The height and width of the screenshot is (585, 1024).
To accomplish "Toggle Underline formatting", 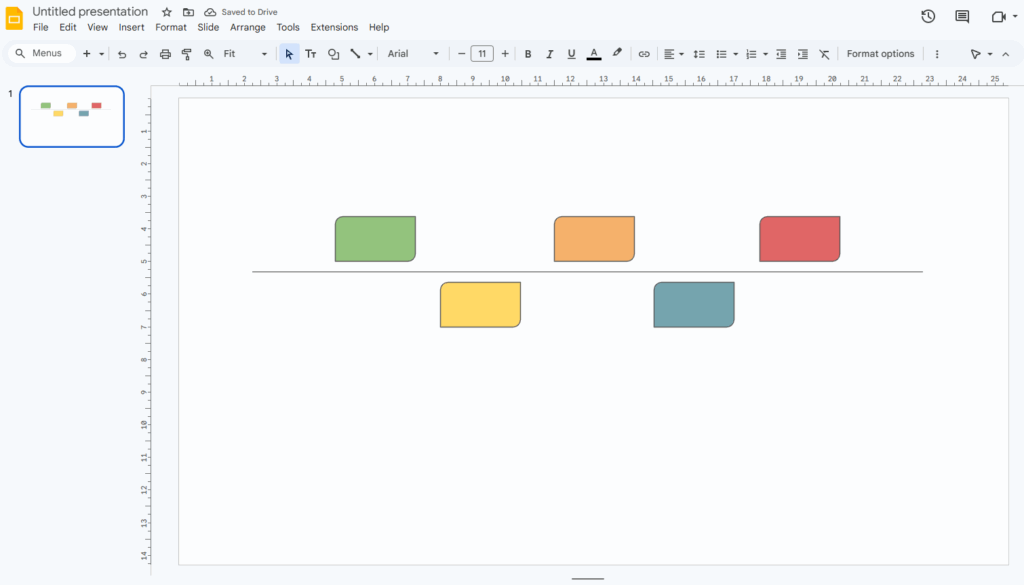I will coord(571,54).
